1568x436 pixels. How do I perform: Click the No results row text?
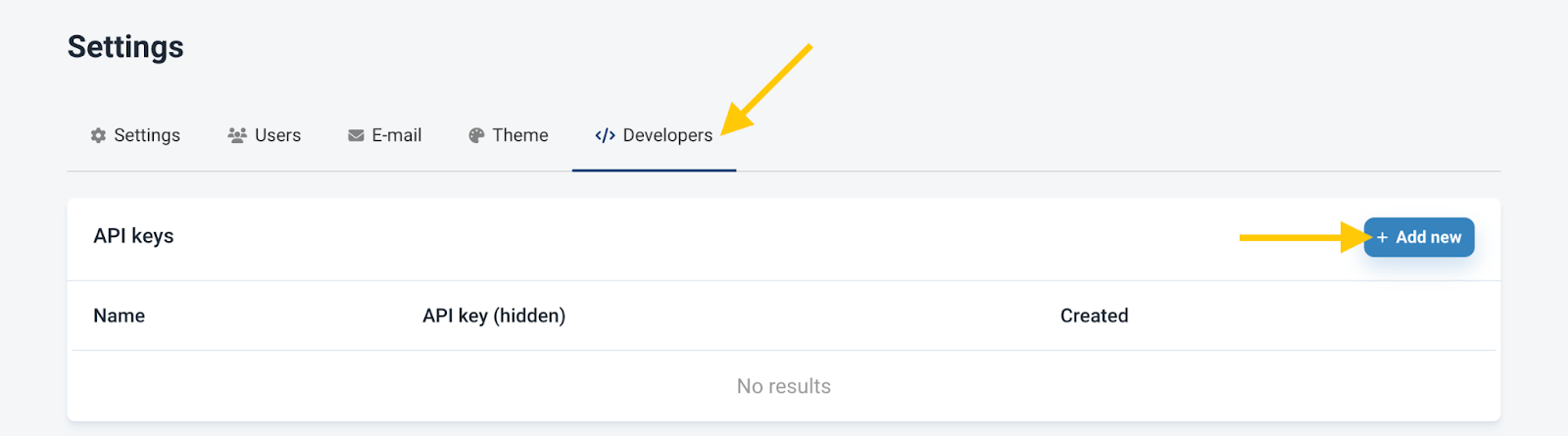[x=784, y=386]
